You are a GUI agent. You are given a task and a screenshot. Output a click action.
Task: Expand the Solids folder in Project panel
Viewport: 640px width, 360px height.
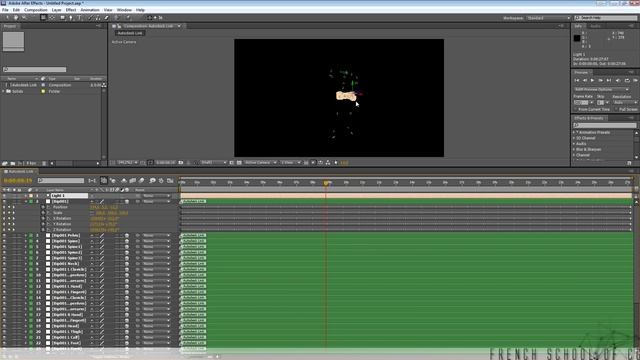coord(4,91)
